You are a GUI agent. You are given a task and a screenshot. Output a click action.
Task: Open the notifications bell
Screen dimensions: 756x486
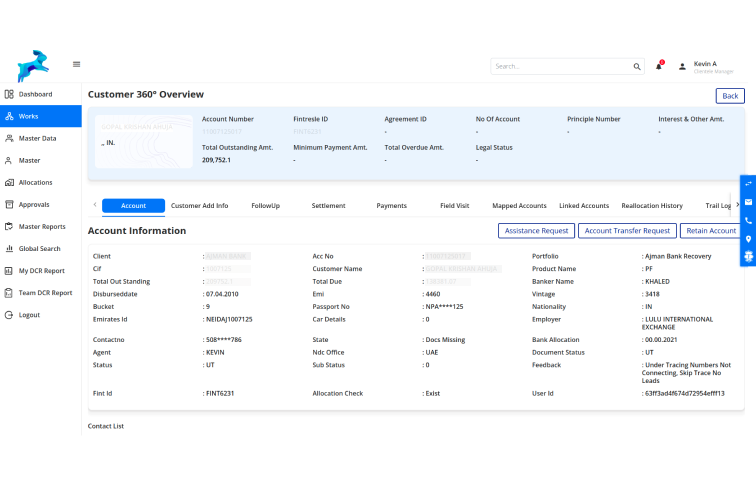point(659,66)
